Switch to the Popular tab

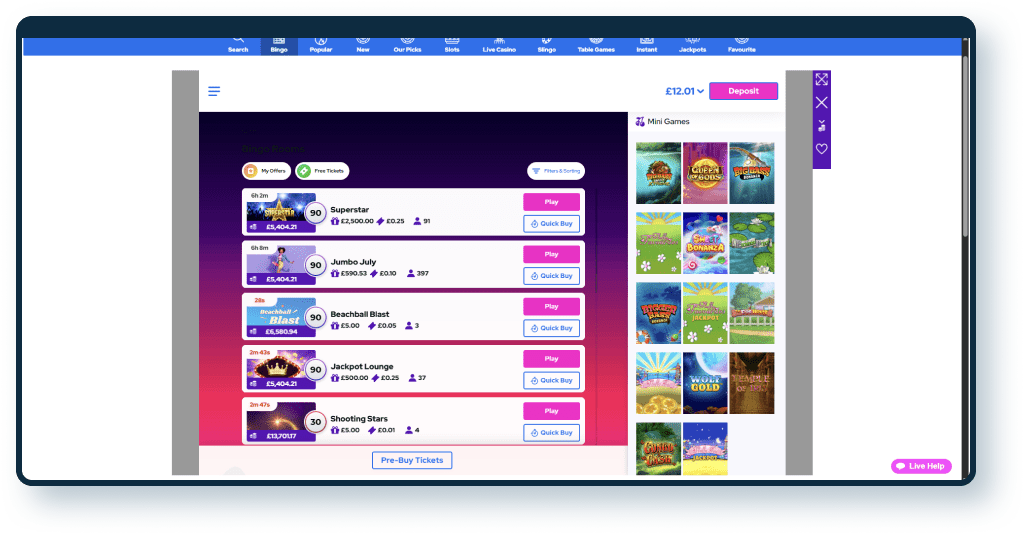[x=321, y=45]
